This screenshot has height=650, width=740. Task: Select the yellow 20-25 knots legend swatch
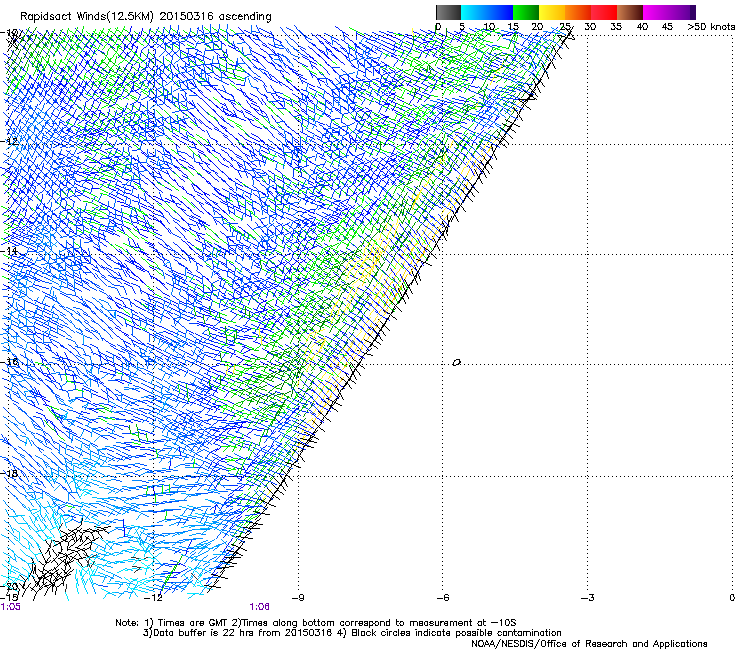click(552, 12)
